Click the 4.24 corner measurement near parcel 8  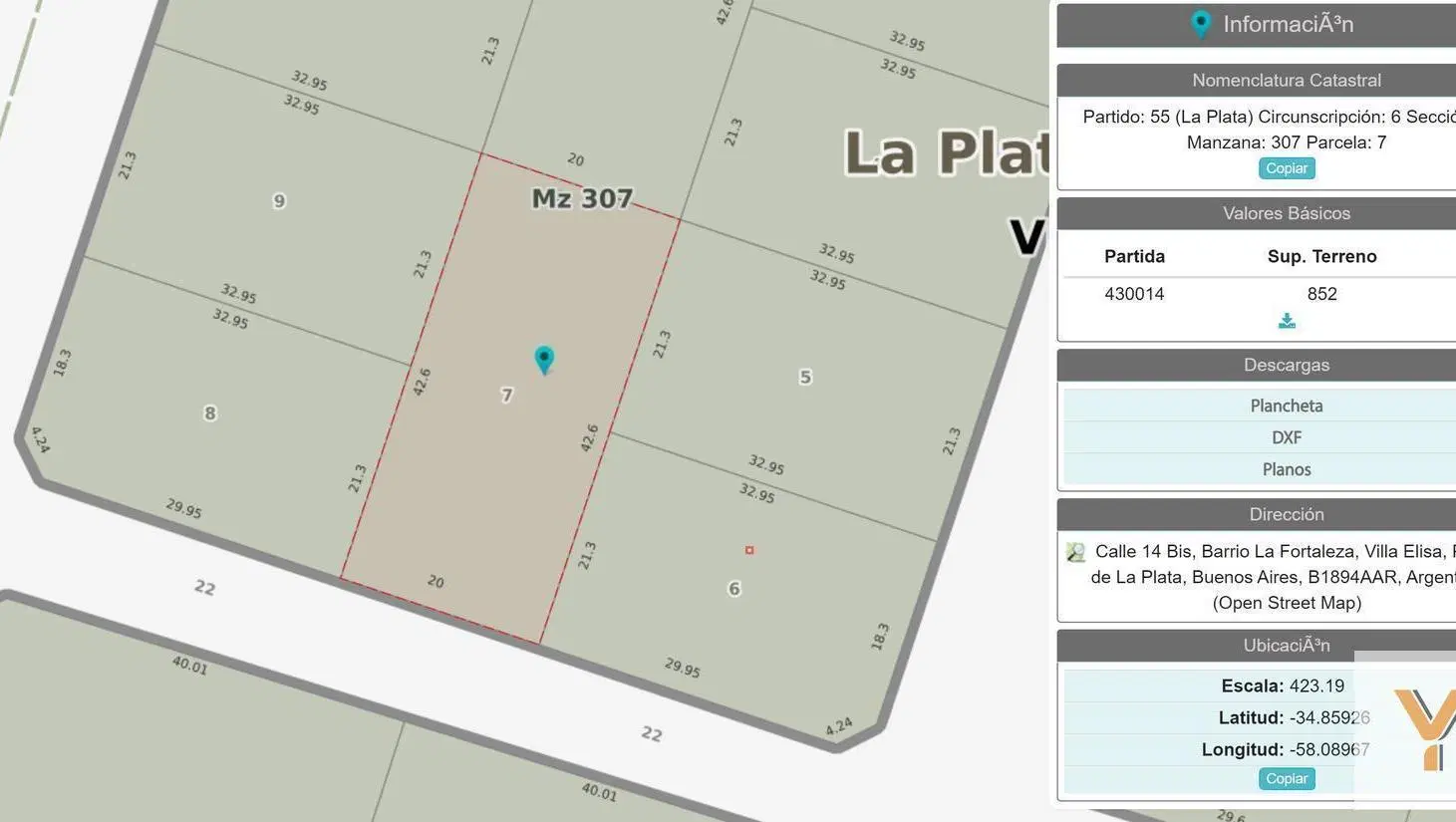[x=39, y=439]
